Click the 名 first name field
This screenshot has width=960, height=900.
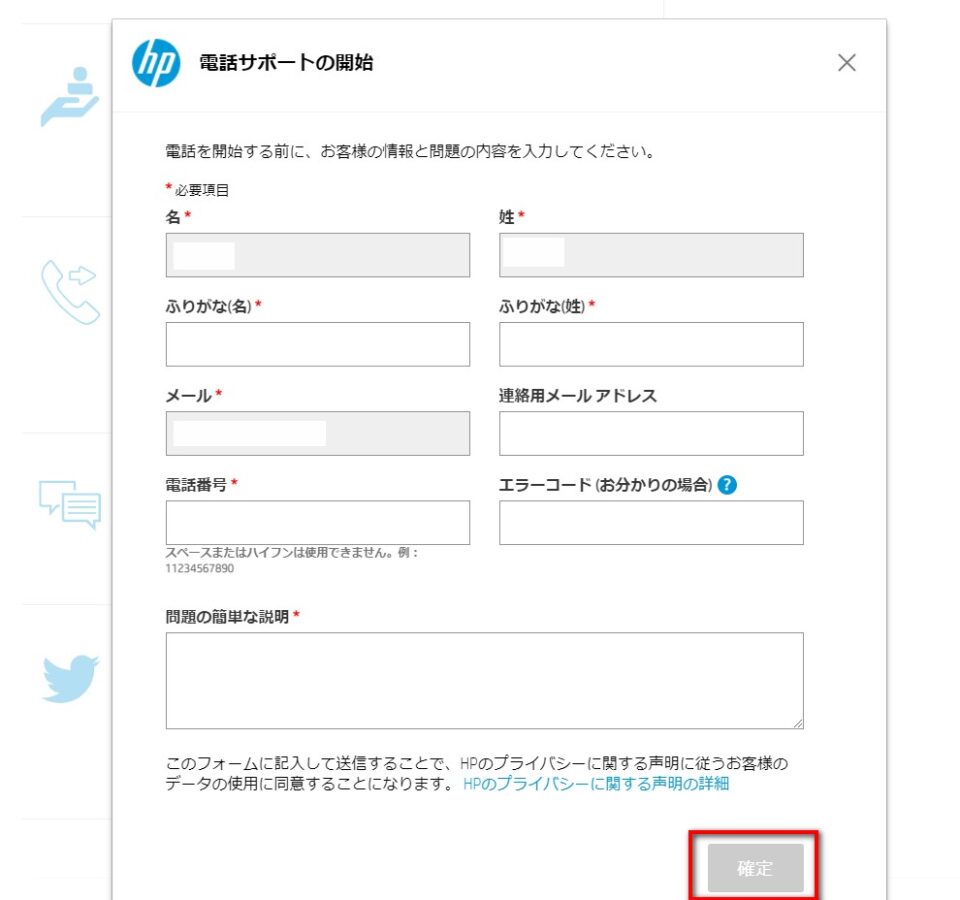tap(318, 255)
